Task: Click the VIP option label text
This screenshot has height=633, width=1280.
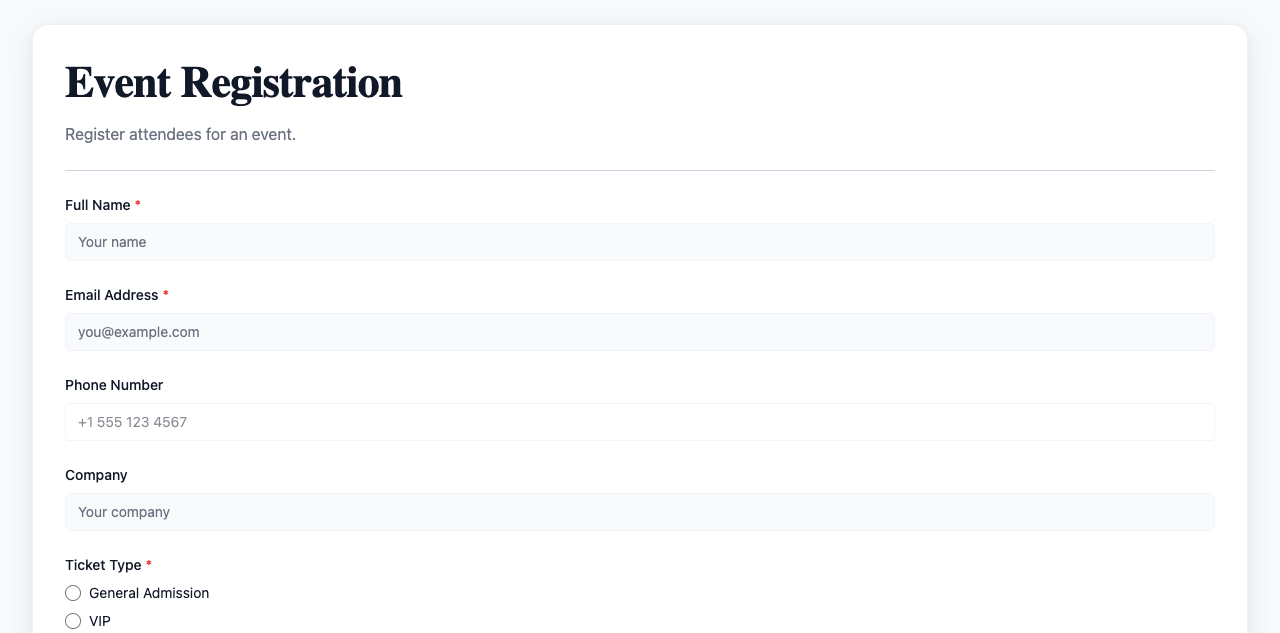Action: point(100,621)
